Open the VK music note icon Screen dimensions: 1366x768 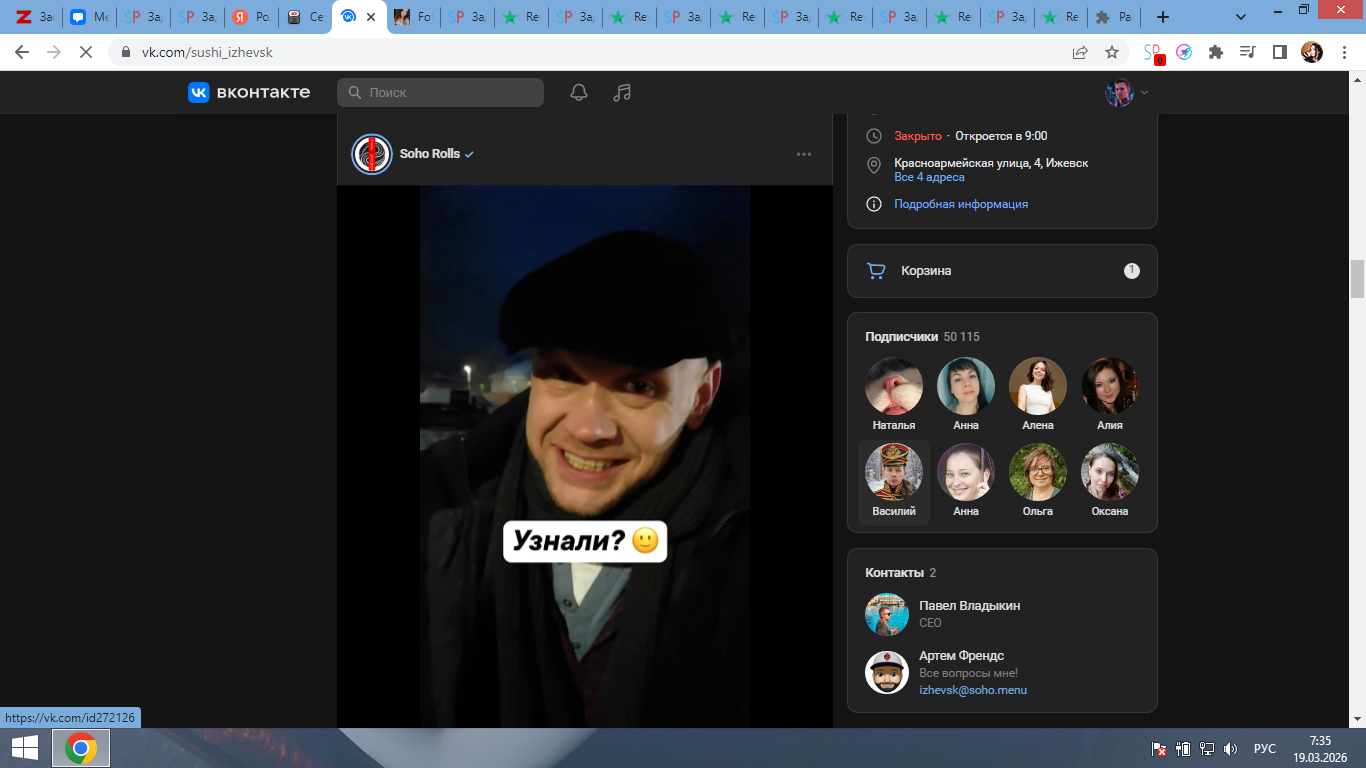click(x=622, y=92)
